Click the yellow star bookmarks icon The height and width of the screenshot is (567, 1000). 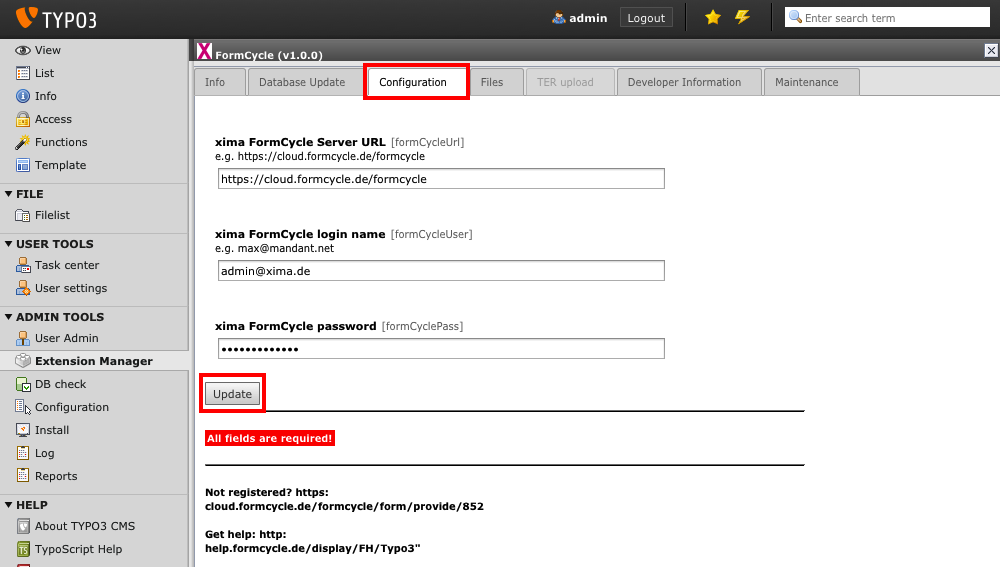tap(712, 18)
